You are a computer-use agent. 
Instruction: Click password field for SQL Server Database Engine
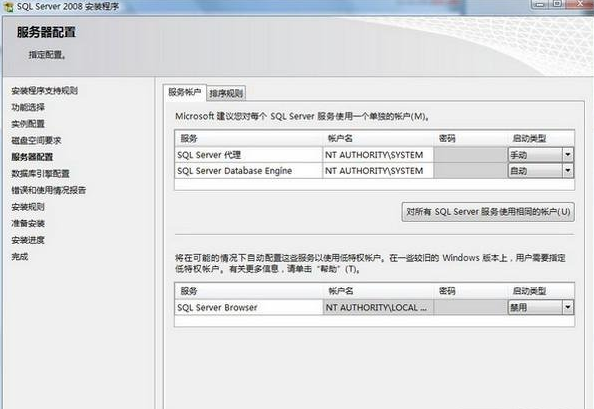click(x=470, y=170)
